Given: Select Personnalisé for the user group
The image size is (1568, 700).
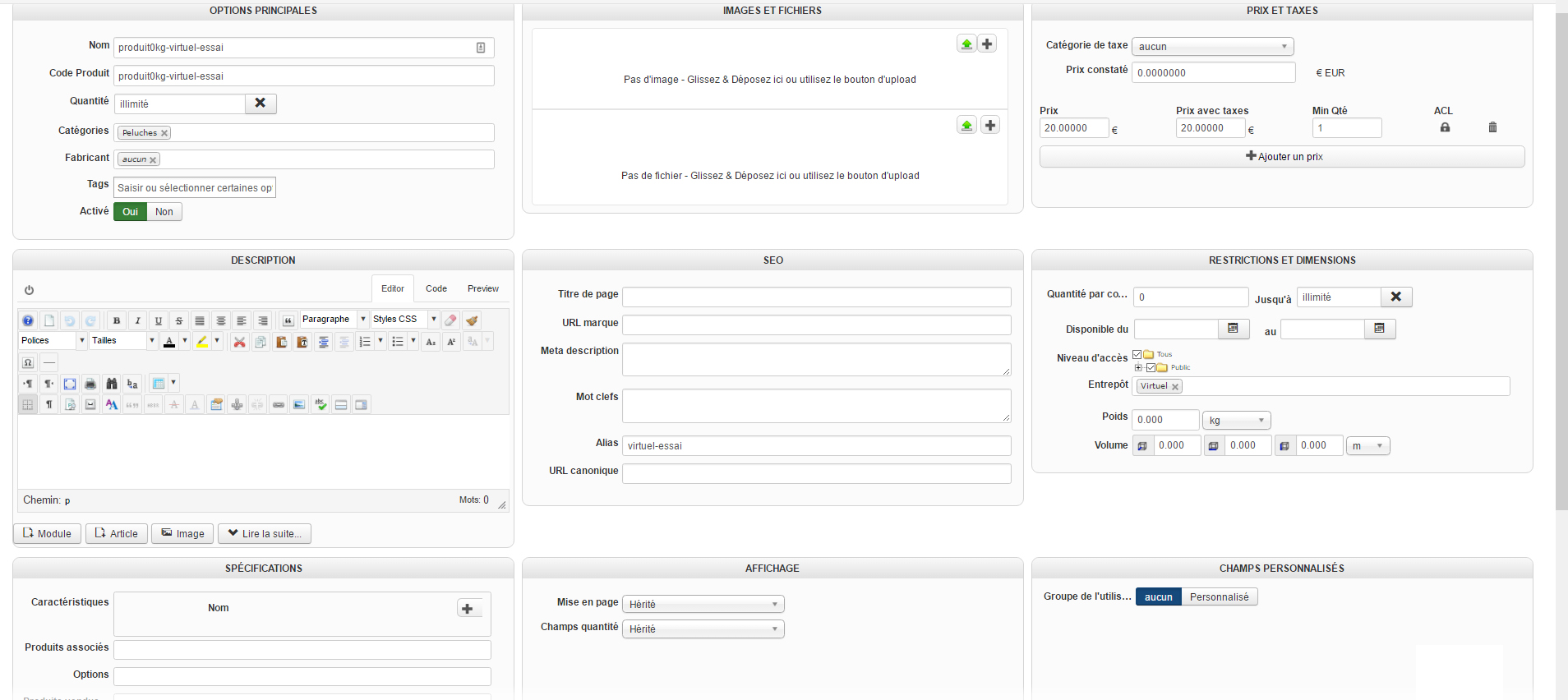Looking at the screenshot, I should click(1220, 597).
